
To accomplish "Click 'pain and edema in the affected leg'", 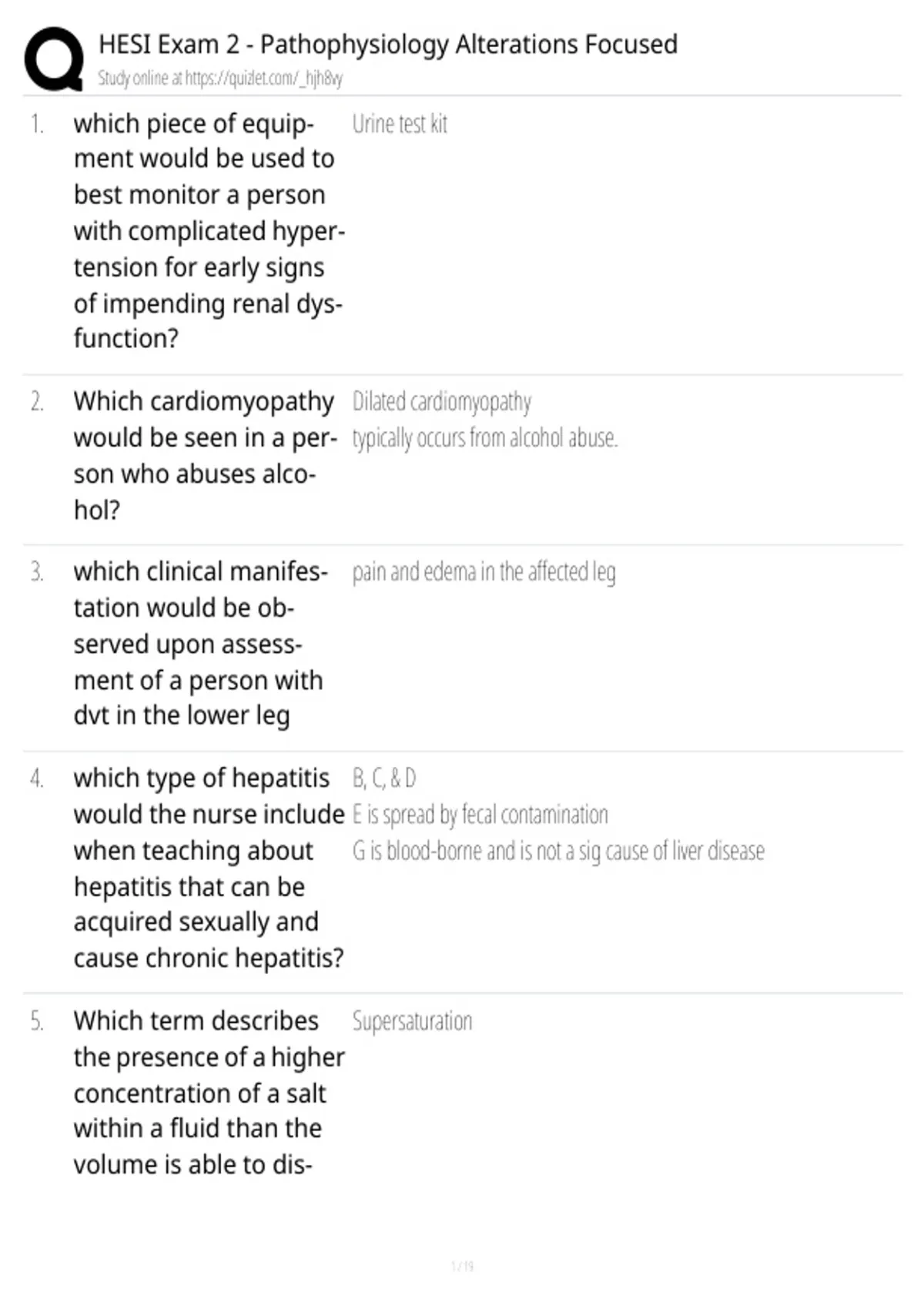I will pos(484,572).
